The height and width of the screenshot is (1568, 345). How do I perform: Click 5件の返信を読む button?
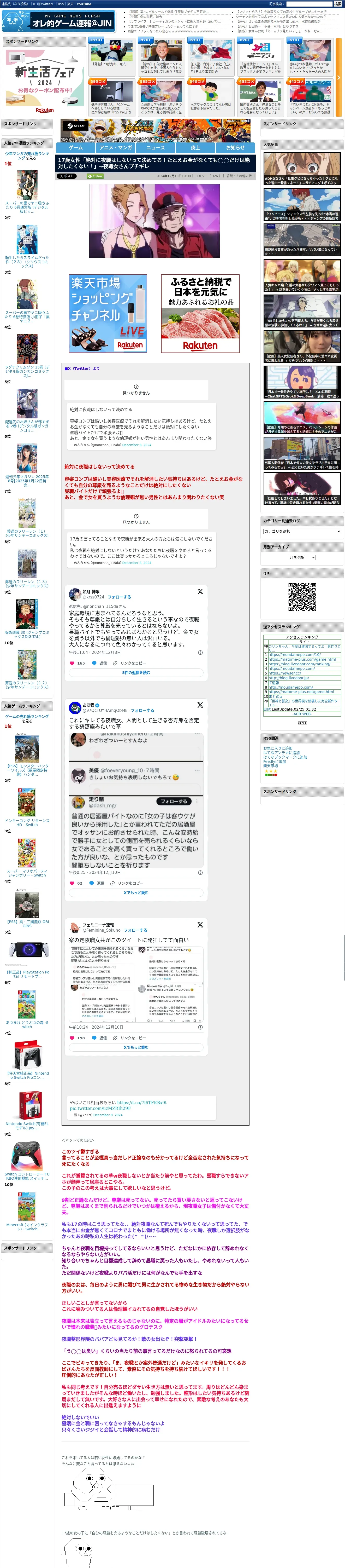point(136,673)
